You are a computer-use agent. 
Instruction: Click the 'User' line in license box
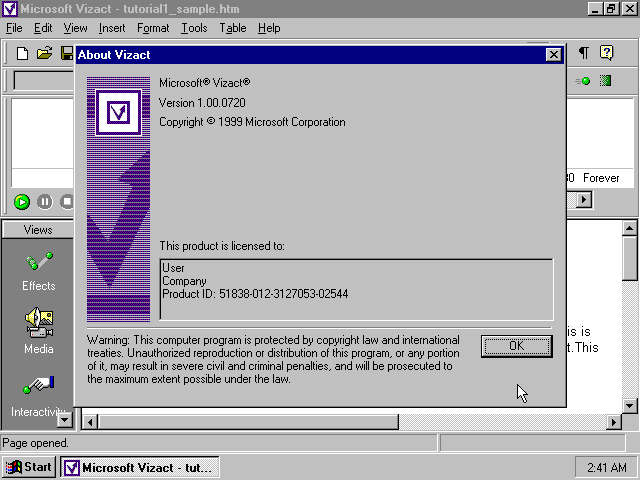(x=173, y=268)
